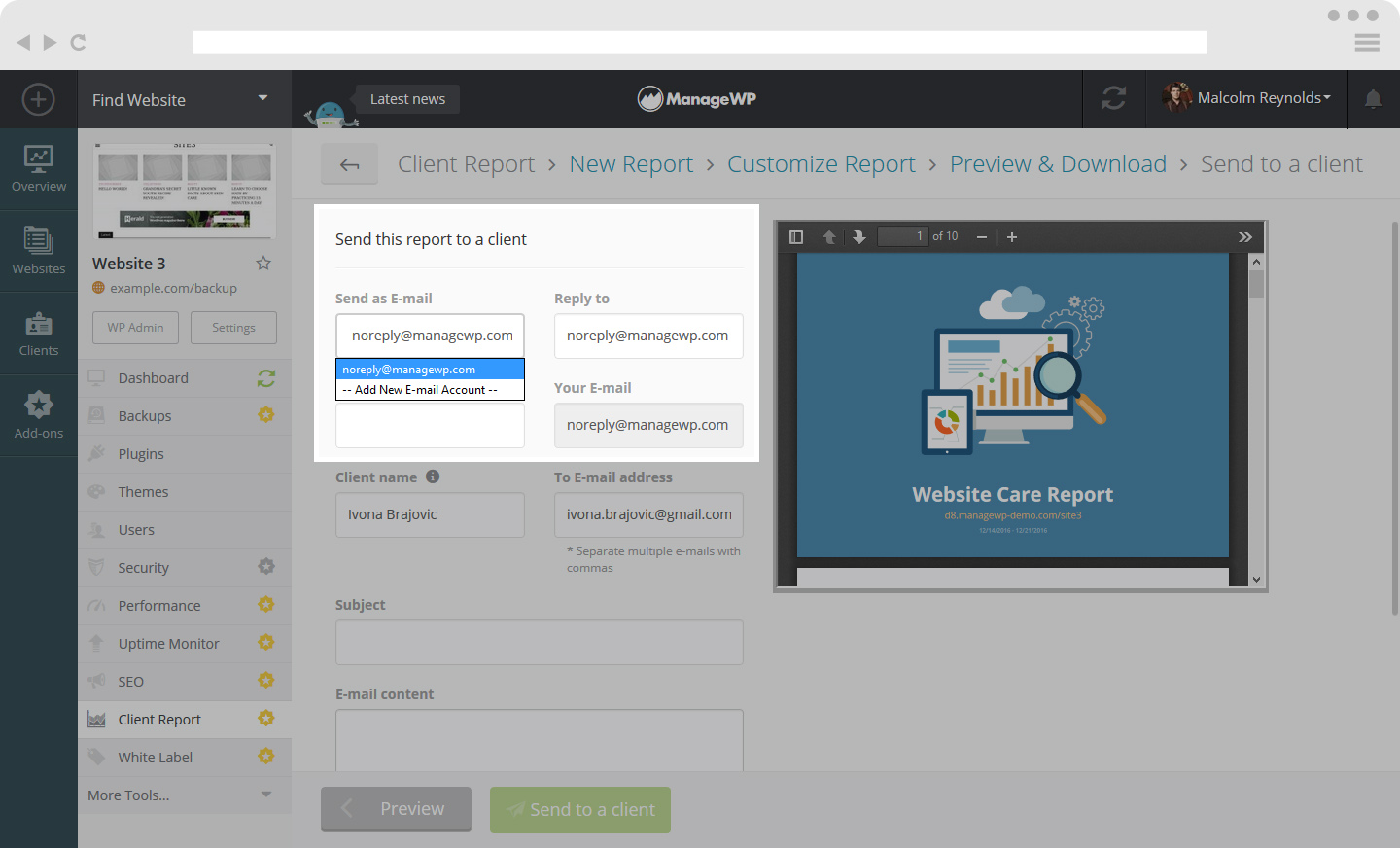Screen dimensions: 1400x848
Task: Click the refresh sync icon in header
Action: (x=1114, y=98)
